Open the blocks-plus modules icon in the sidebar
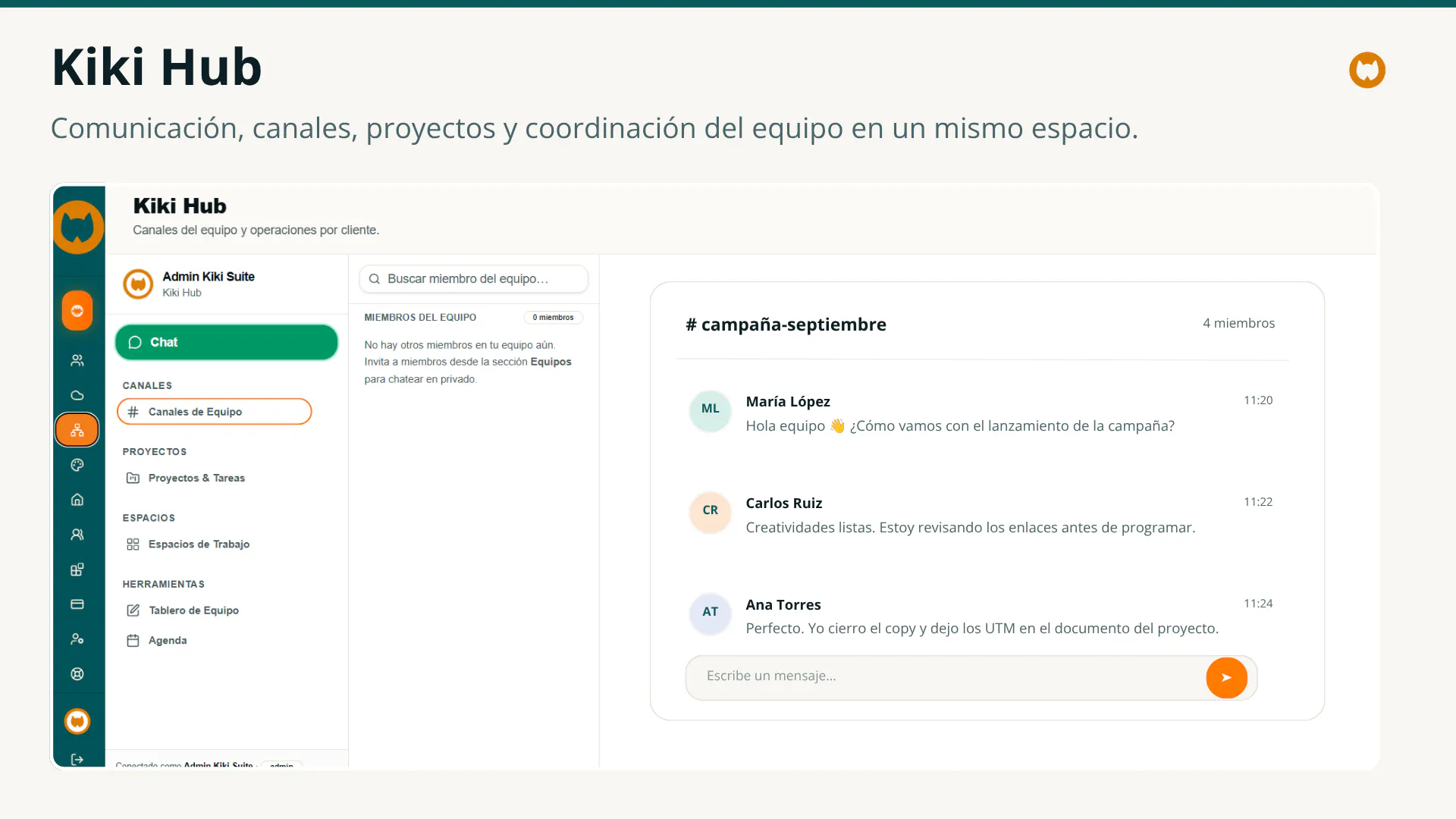Screen dimensions: 1456x819 77,570
